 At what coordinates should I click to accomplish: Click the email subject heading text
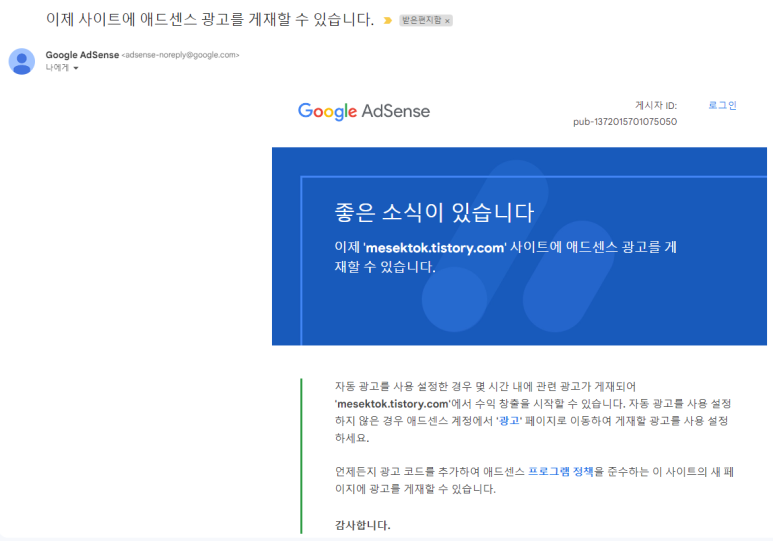click(210, 19)
